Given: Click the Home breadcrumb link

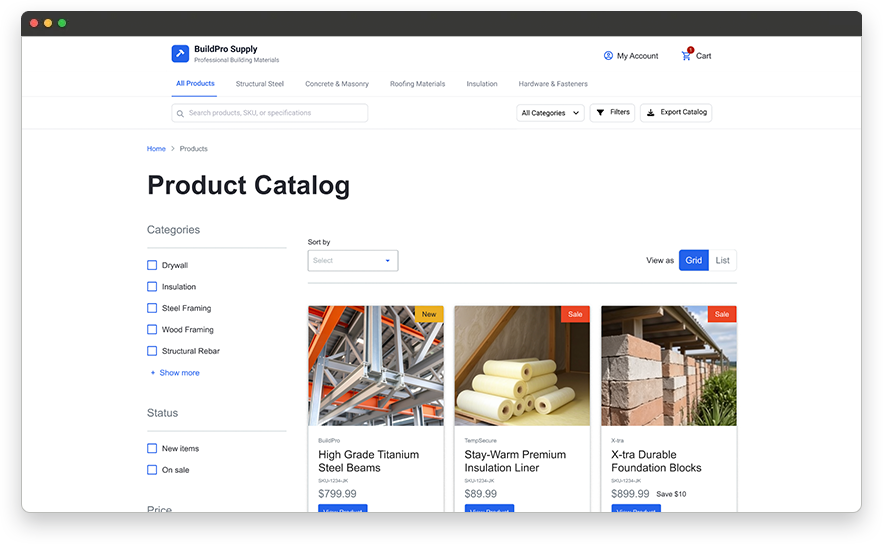Looking at the screenshot, I should point(156,149).
